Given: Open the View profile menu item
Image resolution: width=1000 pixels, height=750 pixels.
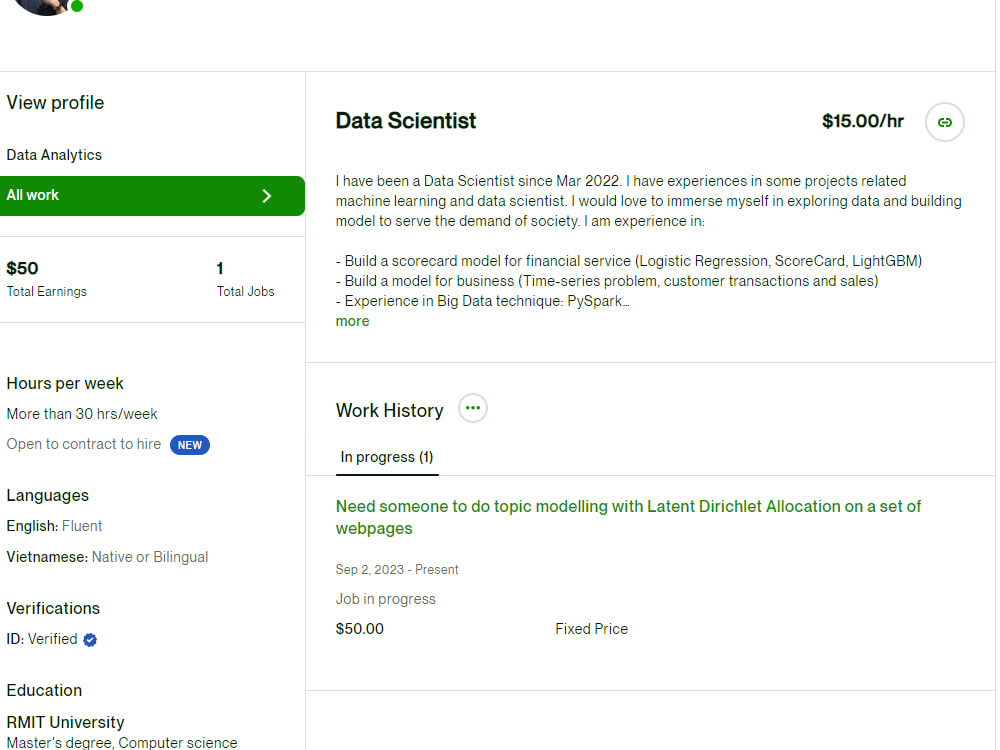Looking at the screenshot, I should pyautogui.click(x=54, y=102).
